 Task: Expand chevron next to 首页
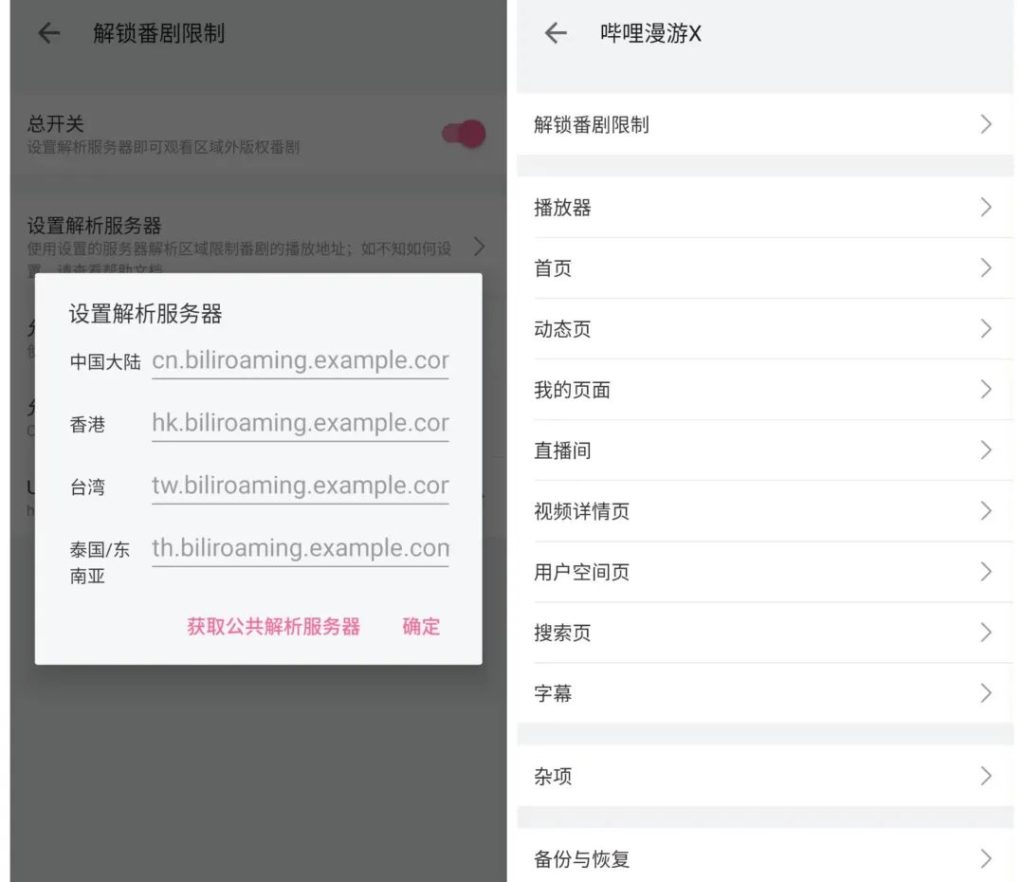click(x=986, y=268)
